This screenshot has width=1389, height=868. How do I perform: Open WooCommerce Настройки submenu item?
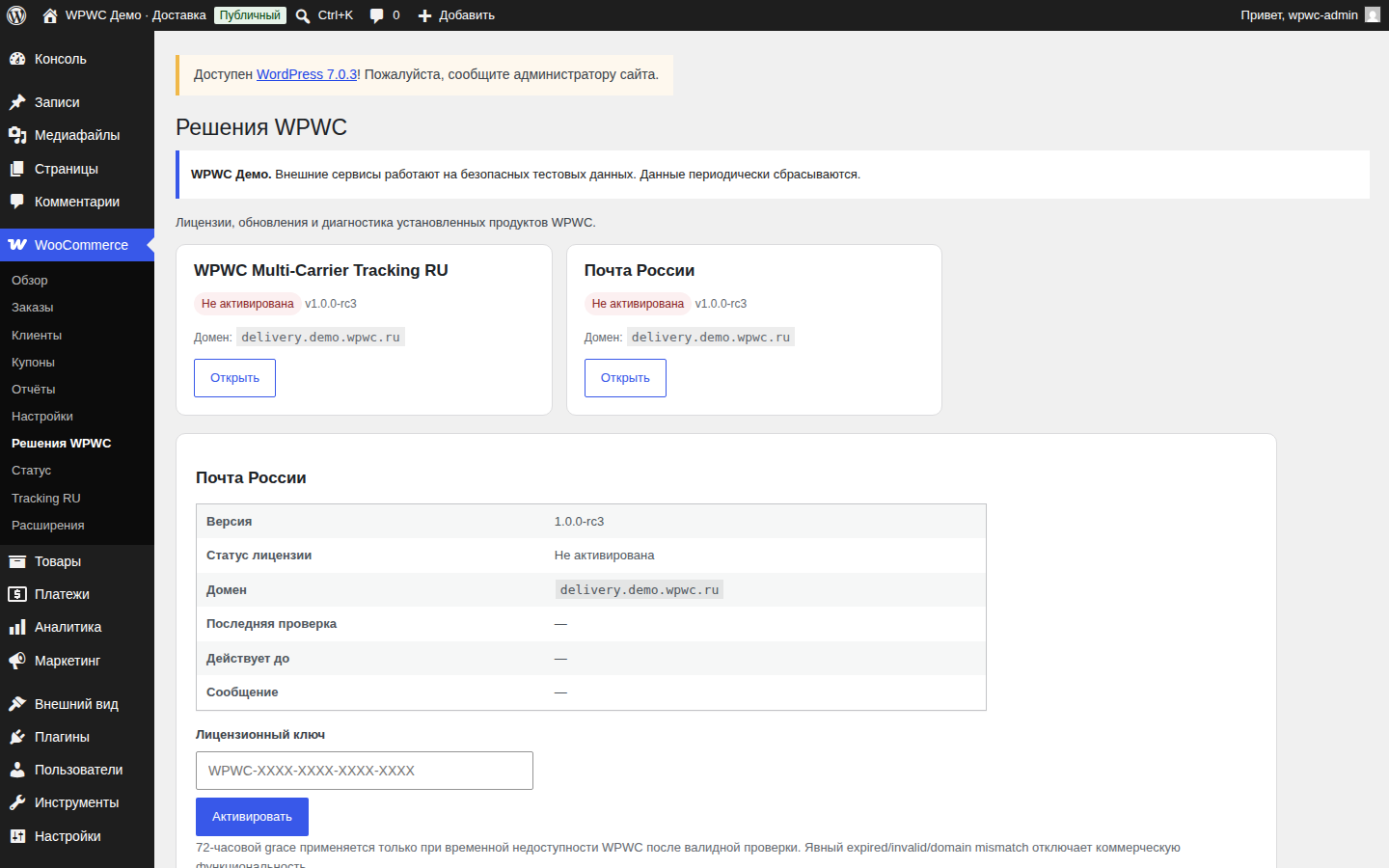coord(42,417)
